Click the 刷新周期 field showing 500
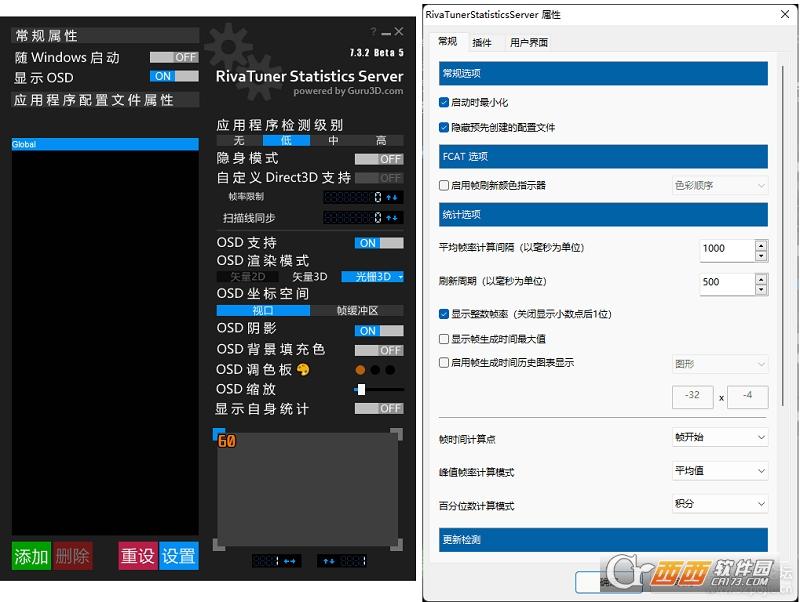Image resolution: width=800 pixels, height=602 pixels. click(727, 283)
